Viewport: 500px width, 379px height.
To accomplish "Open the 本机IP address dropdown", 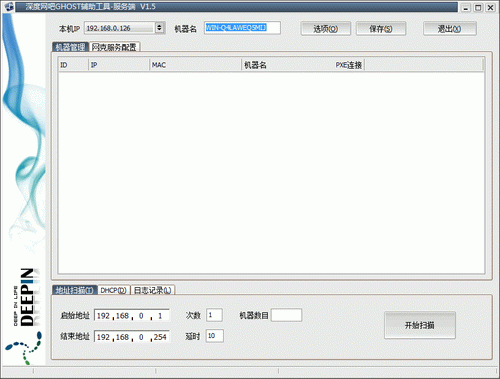I will click(x=159, y=28).
